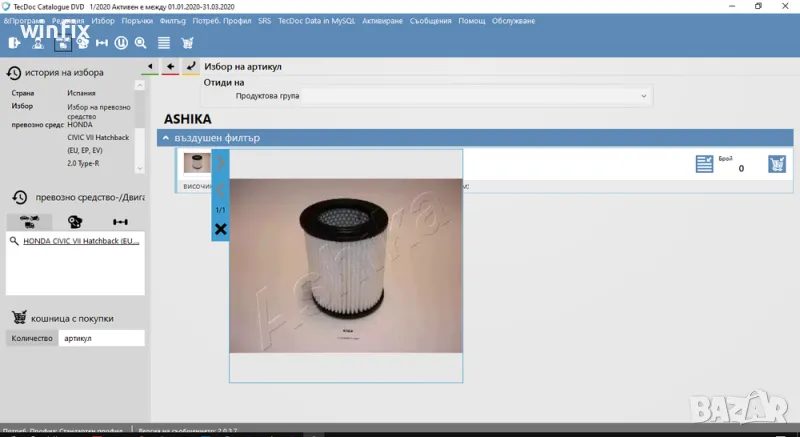Click the air filter thumbnail image
Screen dimensions: 800x437
coord(195,163)
